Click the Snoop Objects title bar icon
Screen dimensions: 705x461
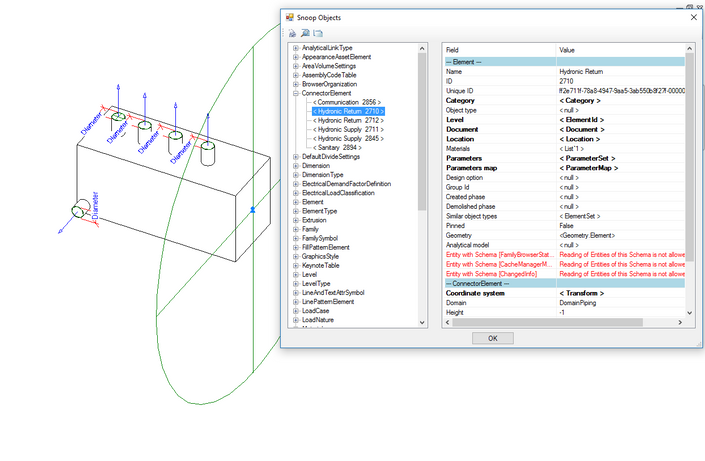290,17
